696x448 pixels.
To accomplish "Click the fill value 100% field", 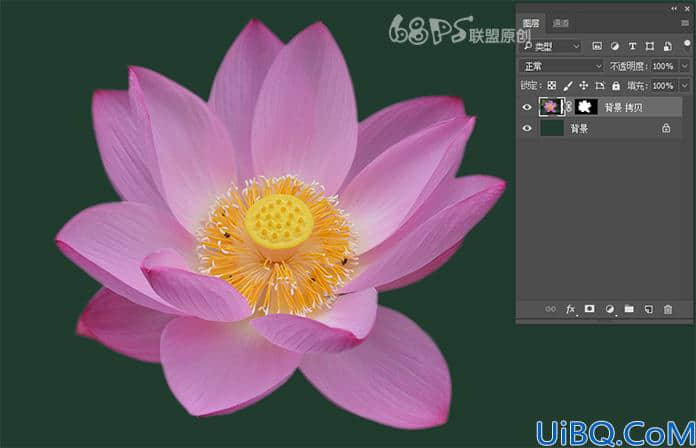I will (x=663, y=86).
